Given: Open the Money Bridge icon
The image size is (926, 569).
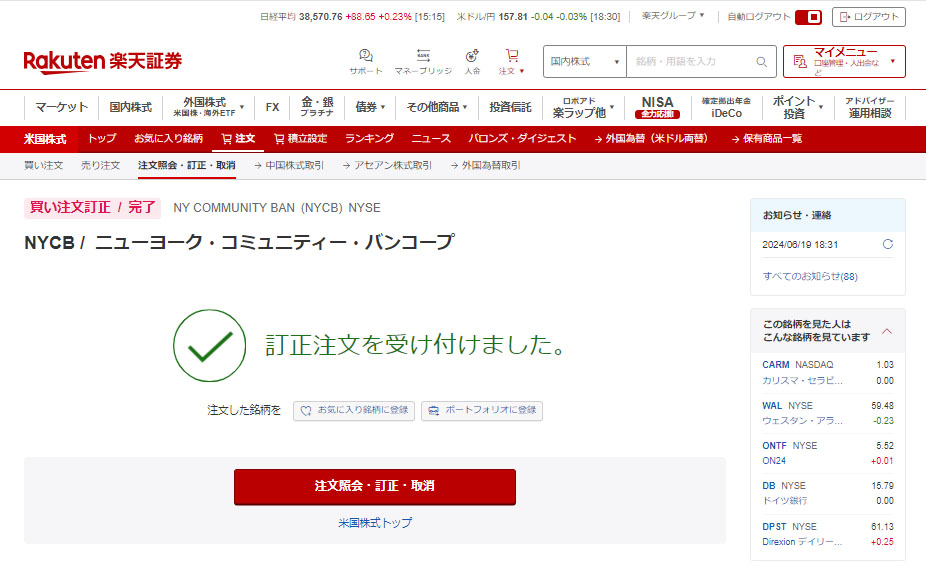Looking at the screenshot, I should coord(422,57).
